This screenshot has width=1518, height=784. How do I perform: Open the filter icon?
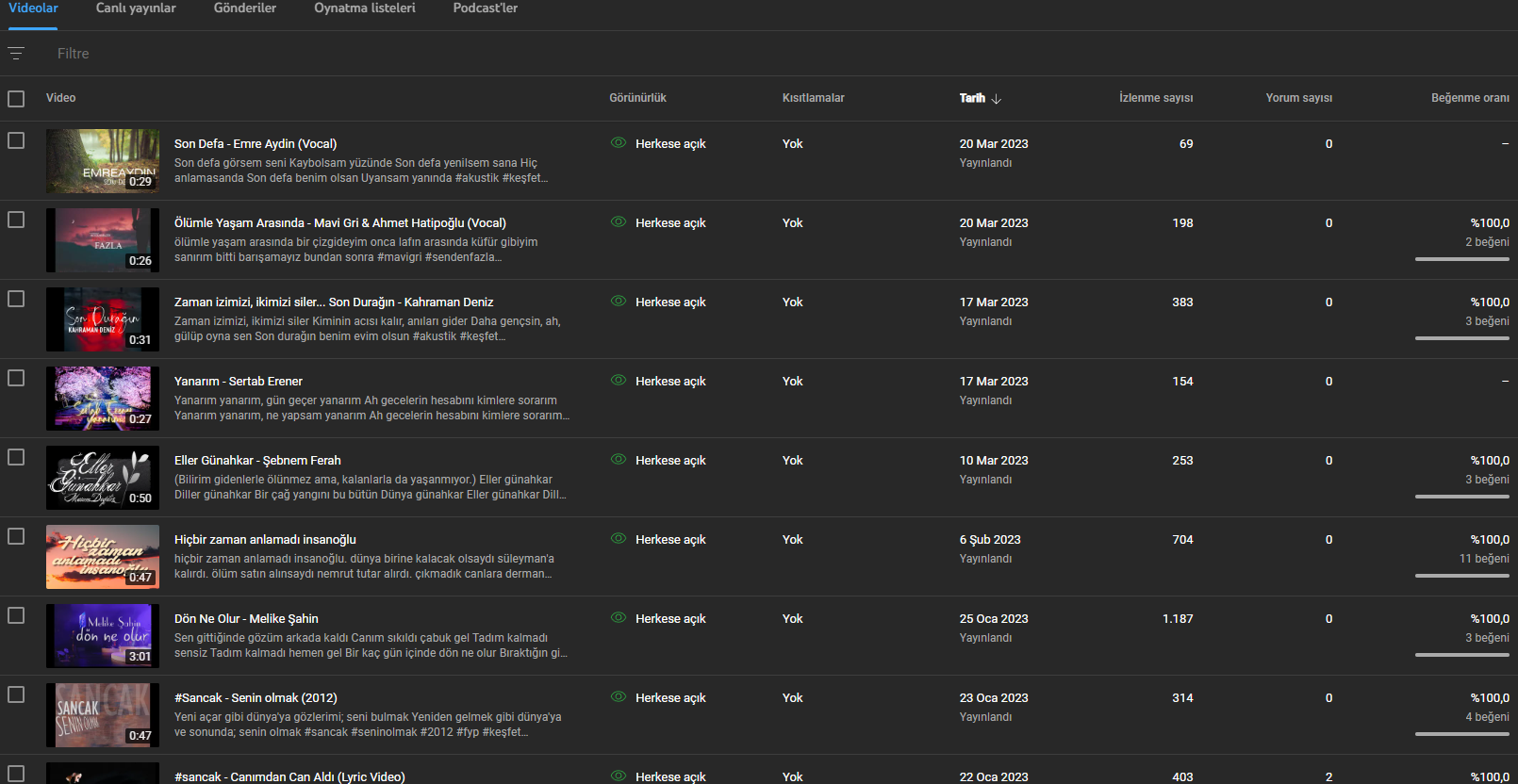(16, 54)
